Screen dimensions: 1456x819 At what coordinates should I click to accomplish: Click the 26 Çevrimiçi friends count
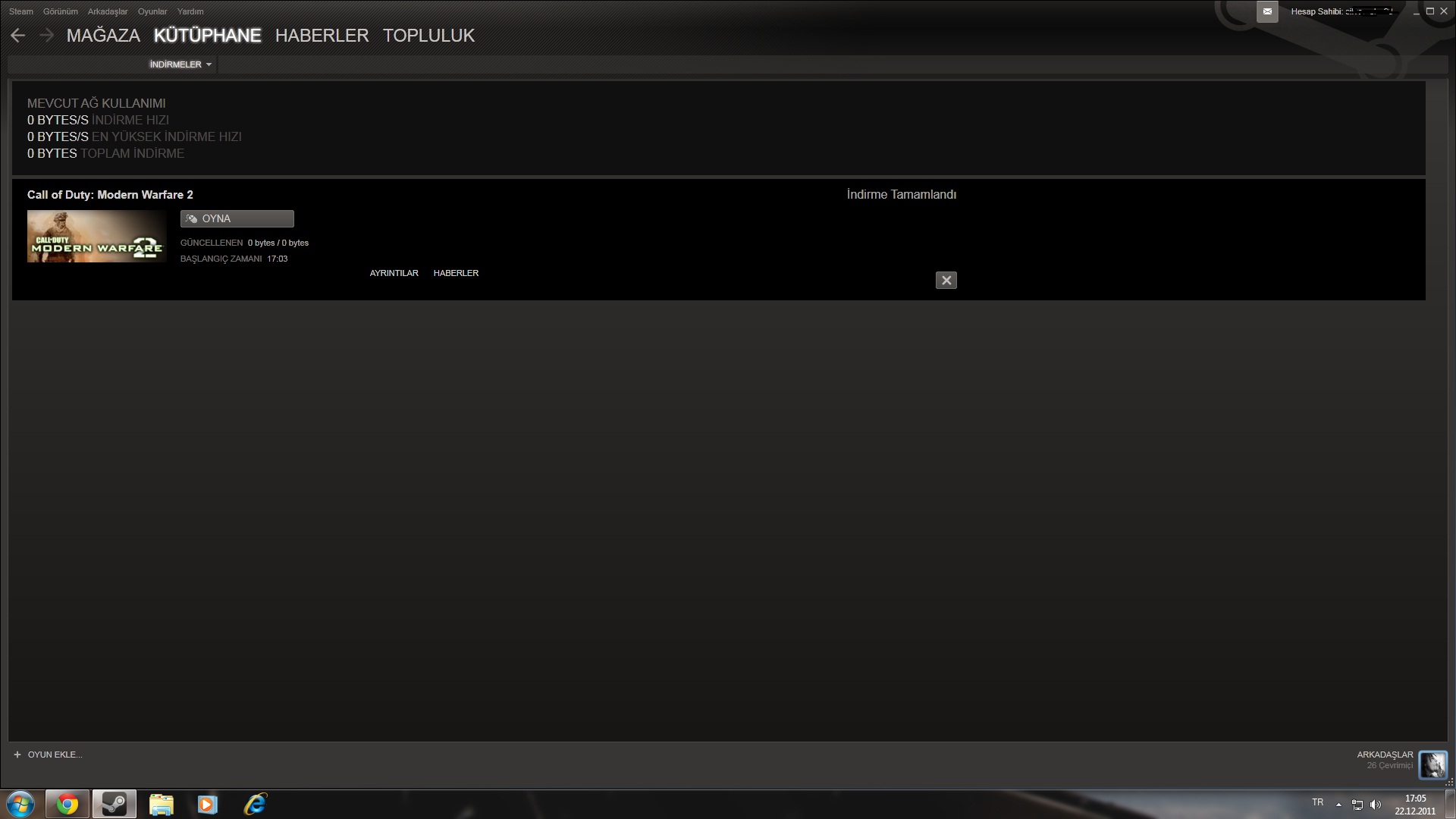[x=1390, y=766]
